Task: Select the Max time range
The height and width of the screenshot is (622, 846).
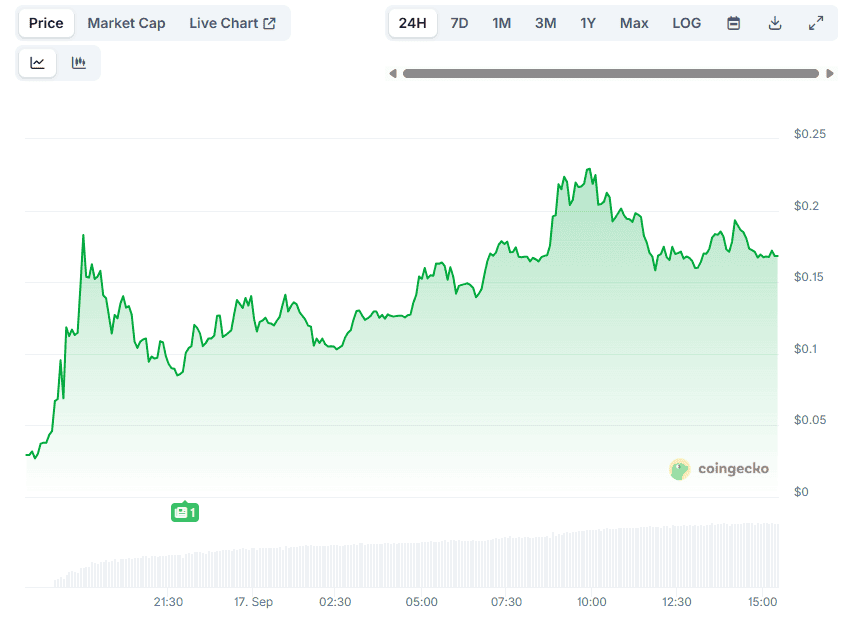Action: (634, 23)
